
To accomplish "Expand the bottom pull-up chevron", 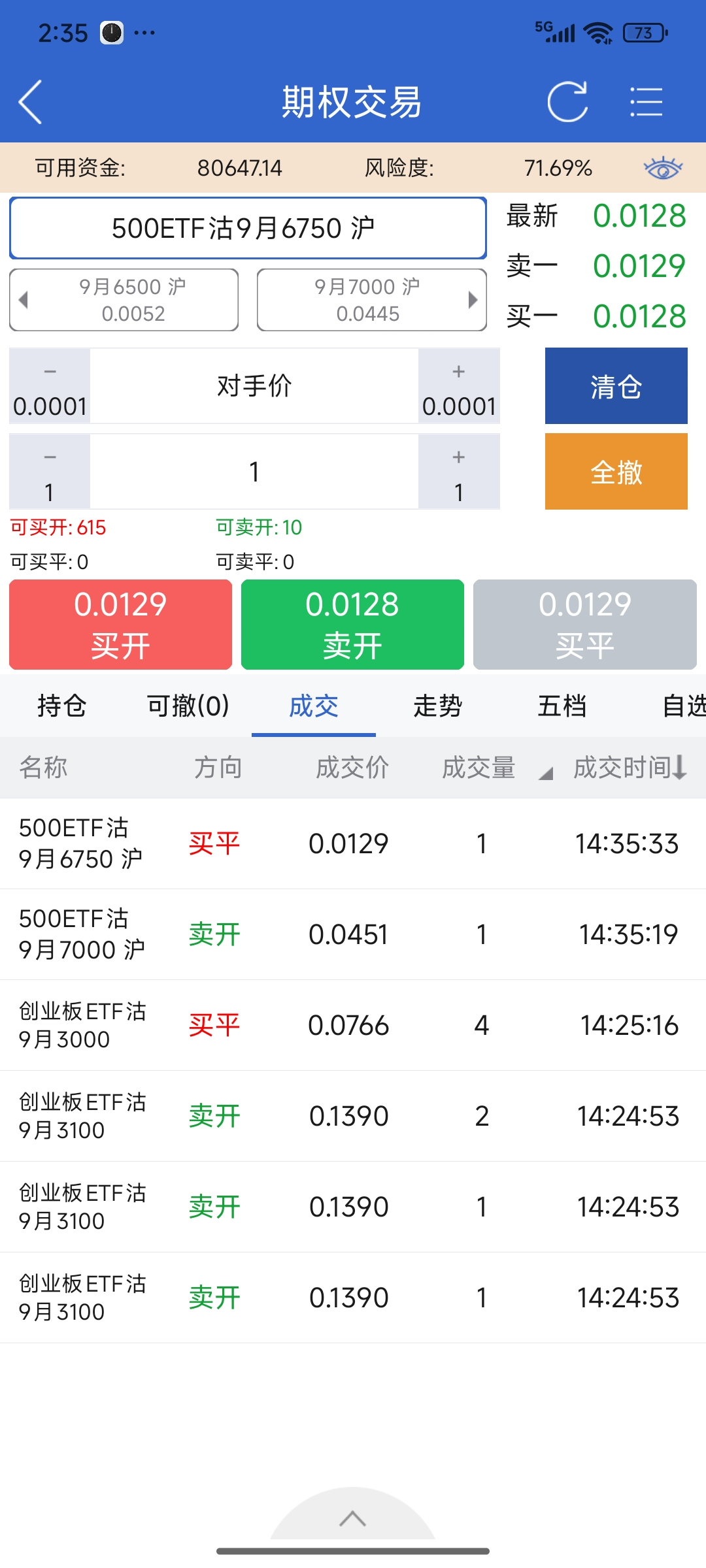I will coord(352,1518).
